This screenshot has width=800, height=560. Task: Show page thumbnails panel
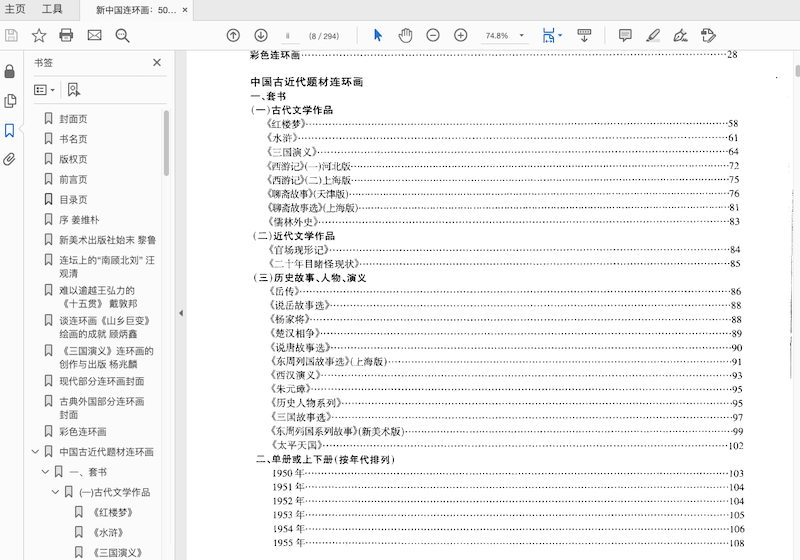pos(9,101)
